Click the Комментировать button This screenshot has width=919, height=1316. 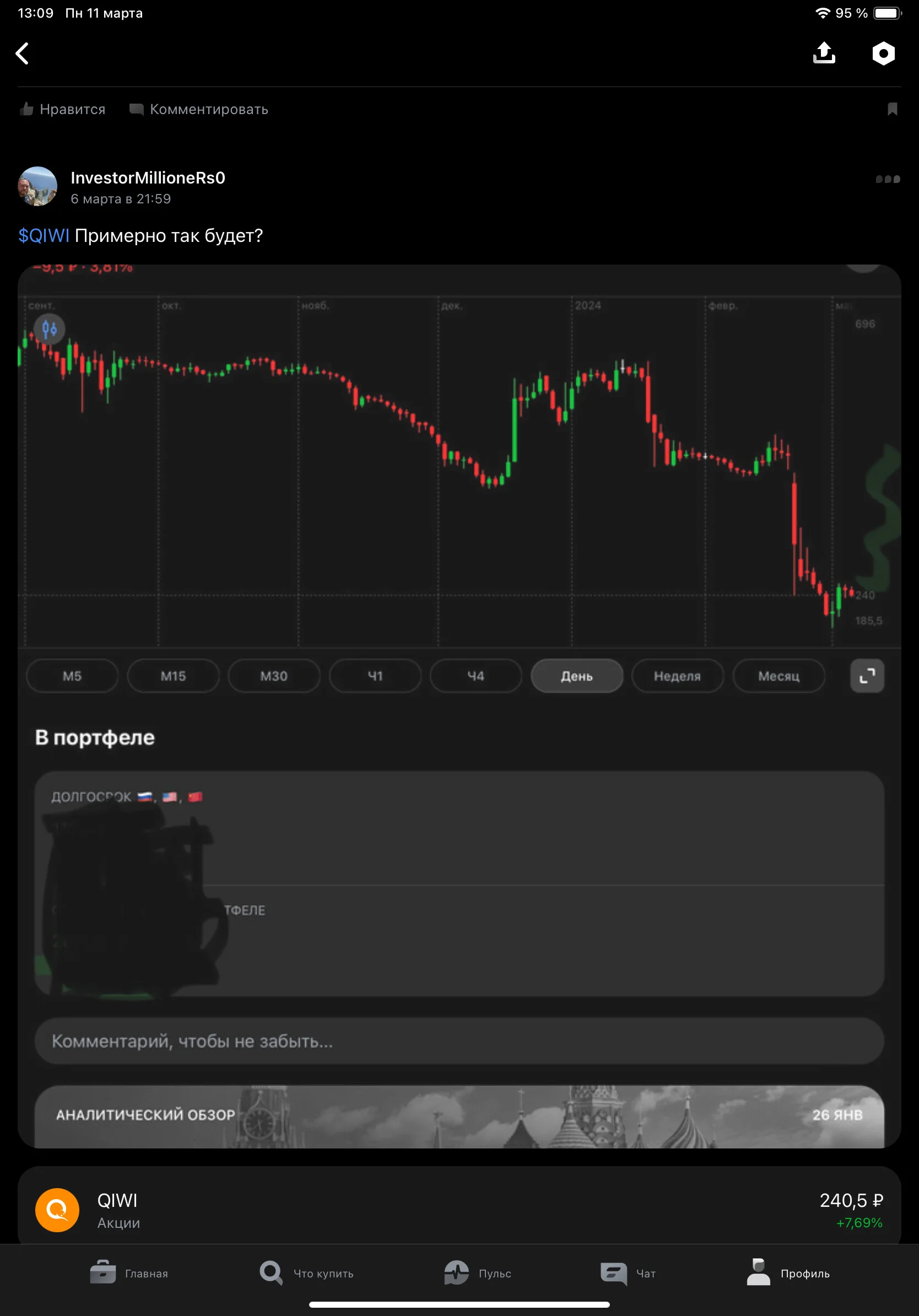coord(199,109)
